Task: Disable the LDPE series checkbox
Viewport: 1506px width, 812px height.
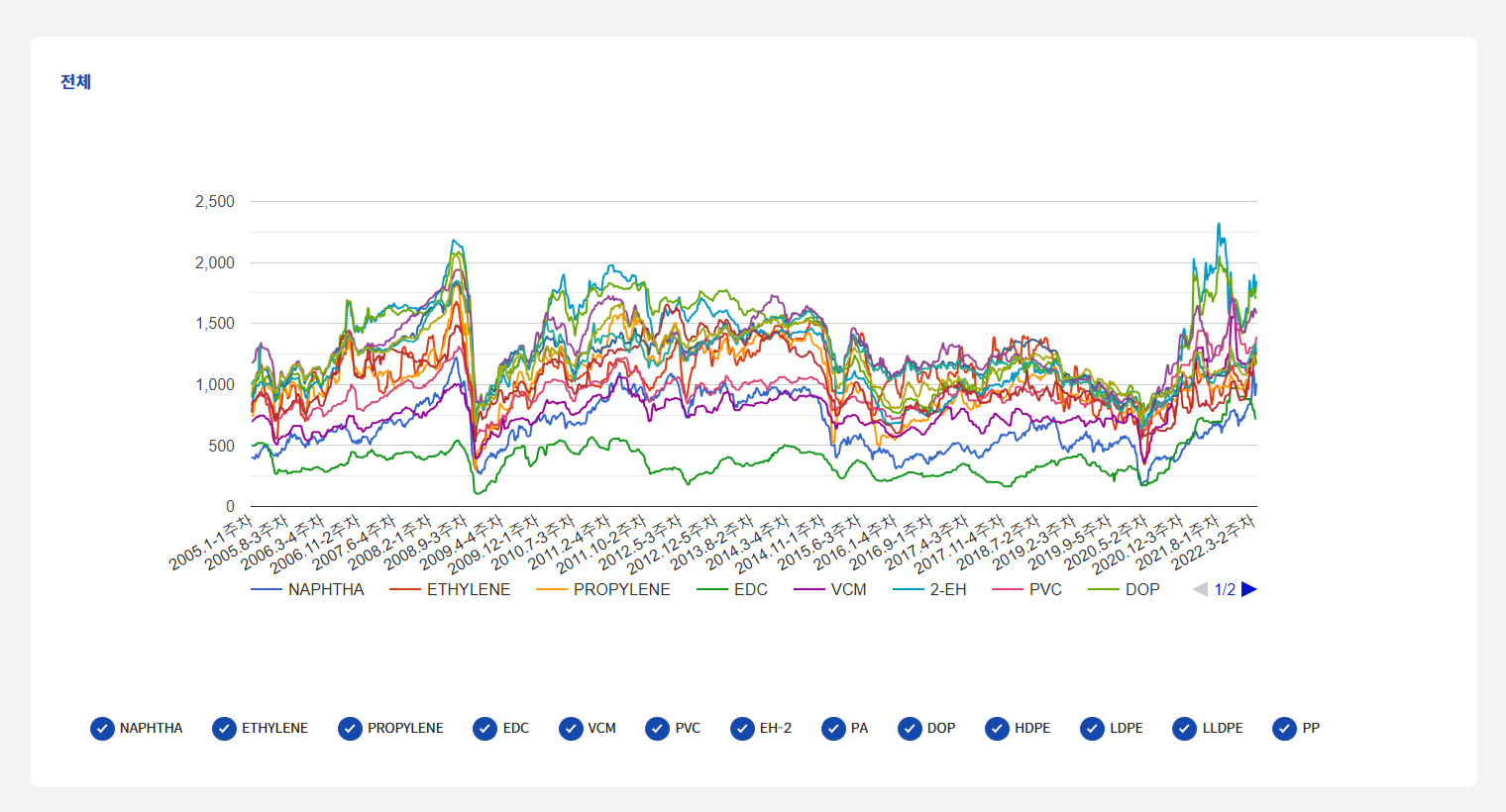Action: [x=1092, y=729]
